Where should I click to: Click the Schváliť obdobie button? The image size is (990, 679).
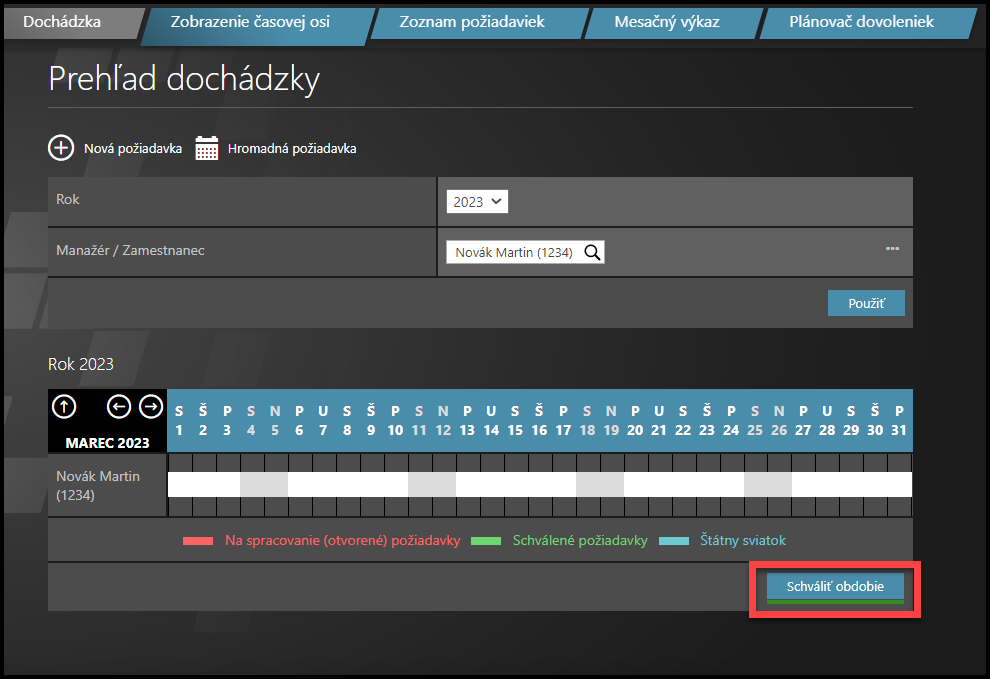[x=835, y=587]
